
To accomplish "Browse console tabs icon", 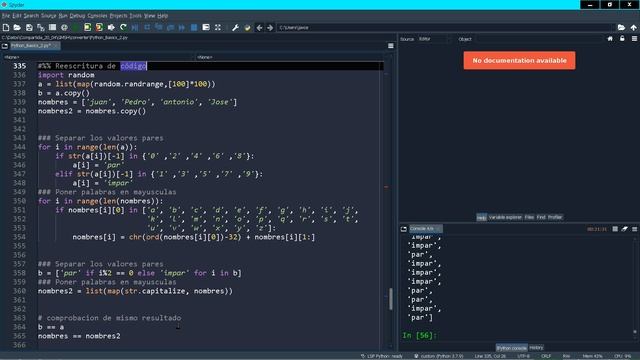I will click(x=404, y=229).
